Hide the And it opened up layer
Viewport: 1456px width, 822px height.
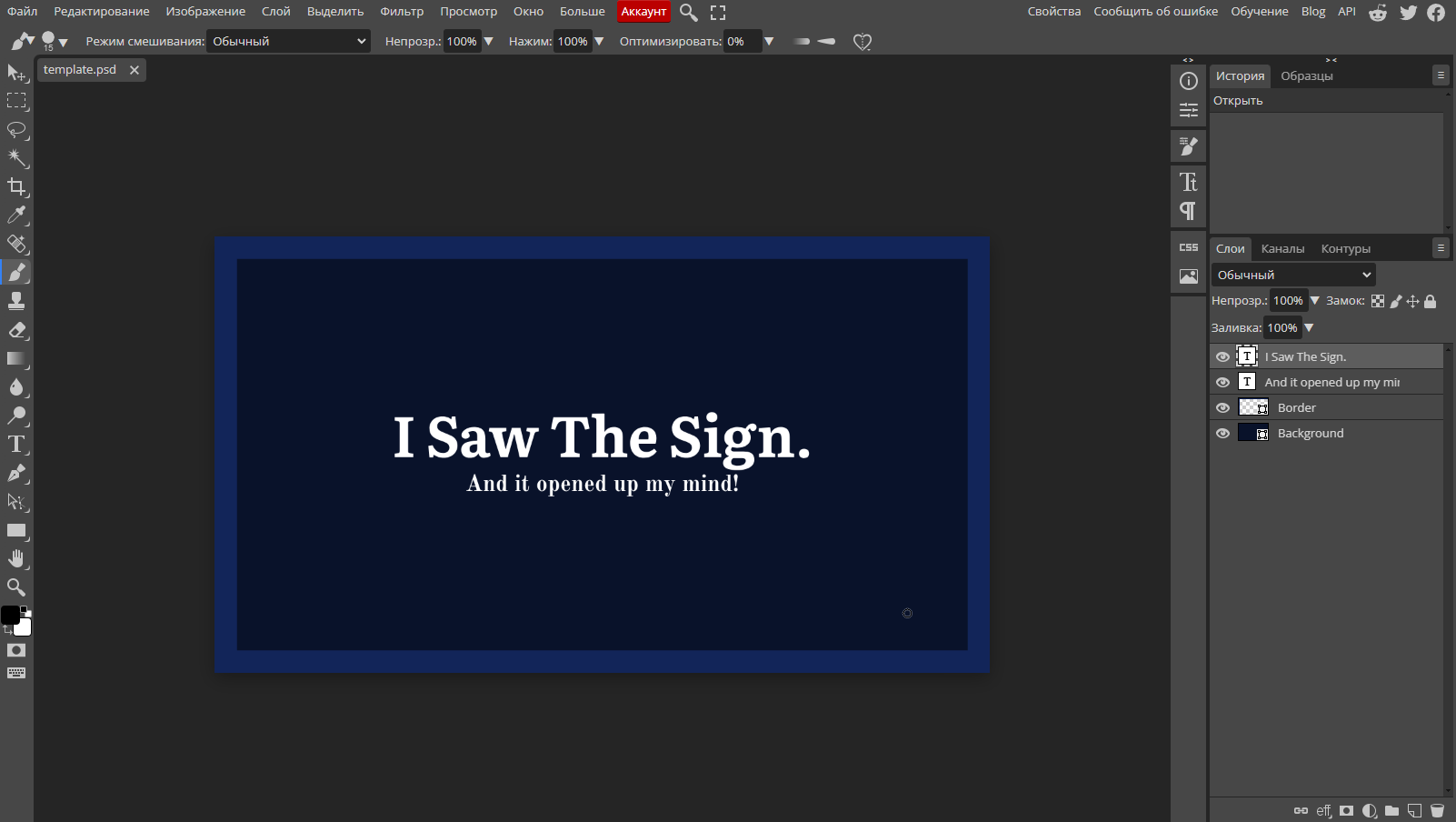(x=1222, y=382)
